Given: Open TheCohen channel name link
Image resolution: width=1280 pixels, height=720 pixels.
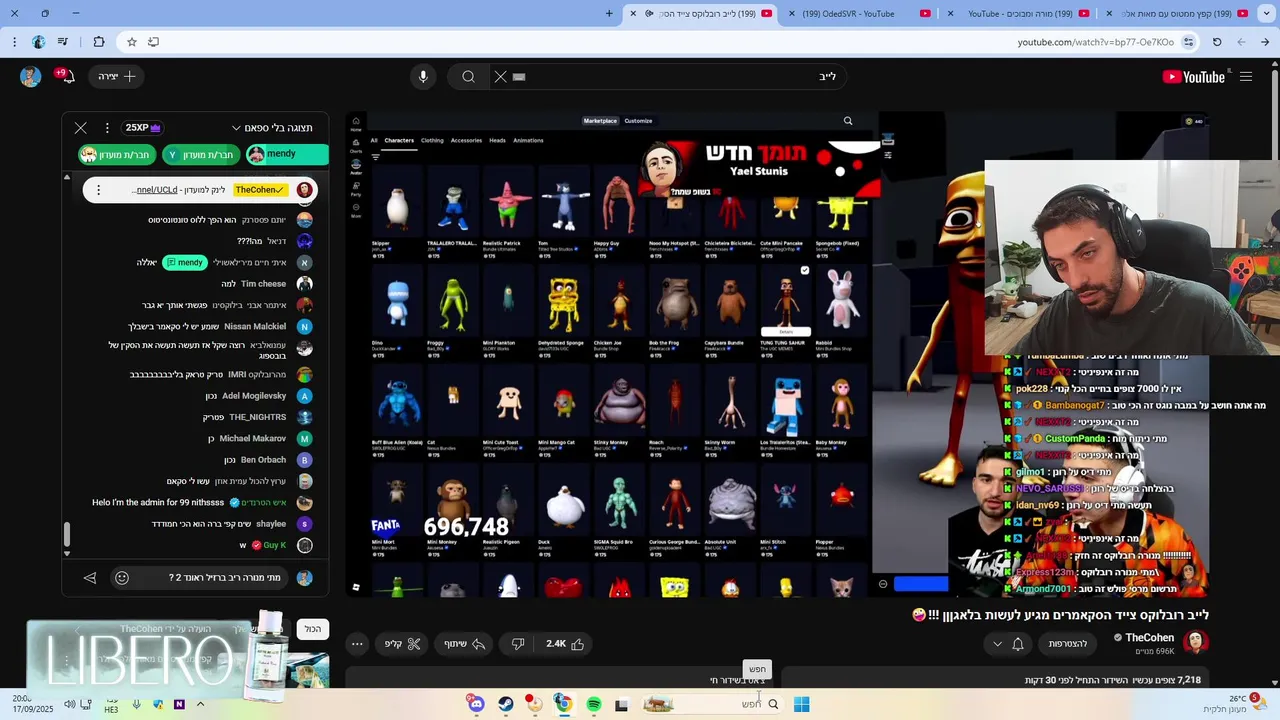Looking at the screenshot, I should 1150,637.
